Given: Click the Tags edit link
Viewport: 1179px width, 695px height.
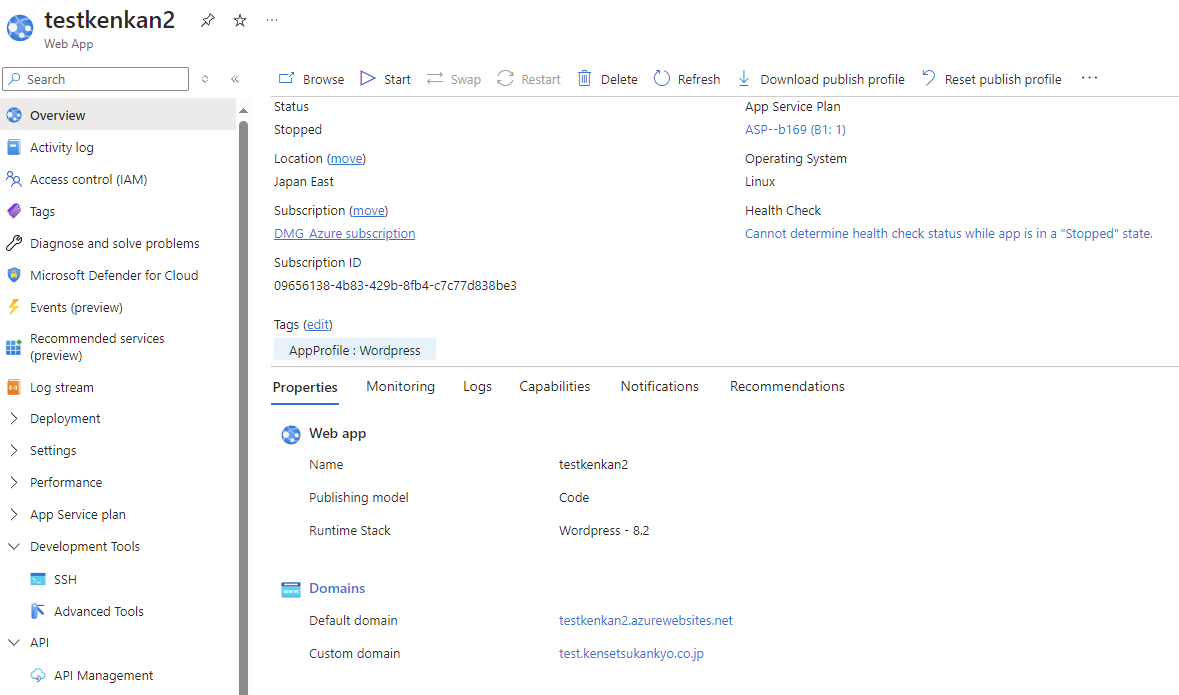Looking at the screenshot, I should [x=317, y=324].
